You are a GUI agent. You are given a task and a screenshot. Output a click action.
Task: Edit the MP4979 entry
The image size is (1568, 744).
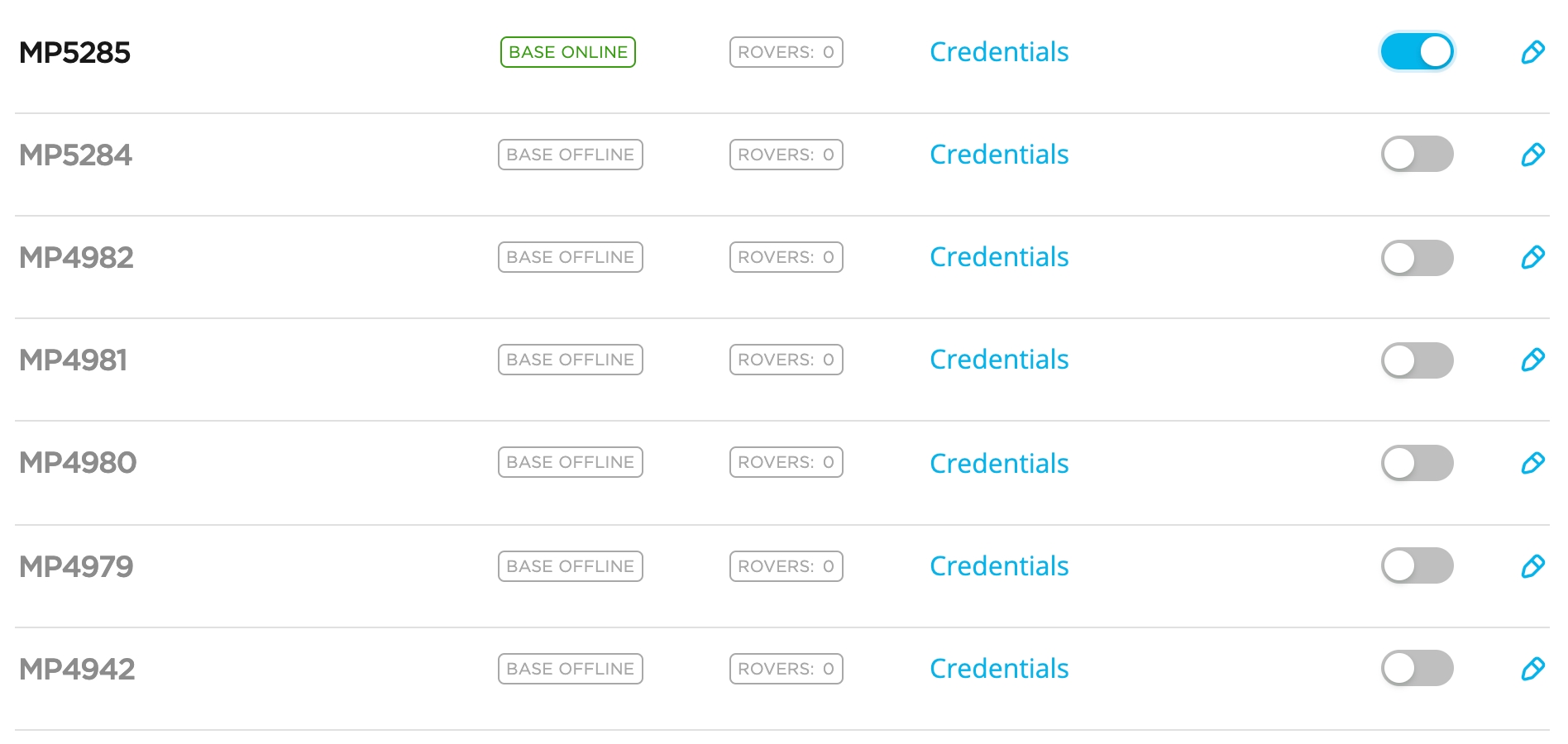[1532, 566]
